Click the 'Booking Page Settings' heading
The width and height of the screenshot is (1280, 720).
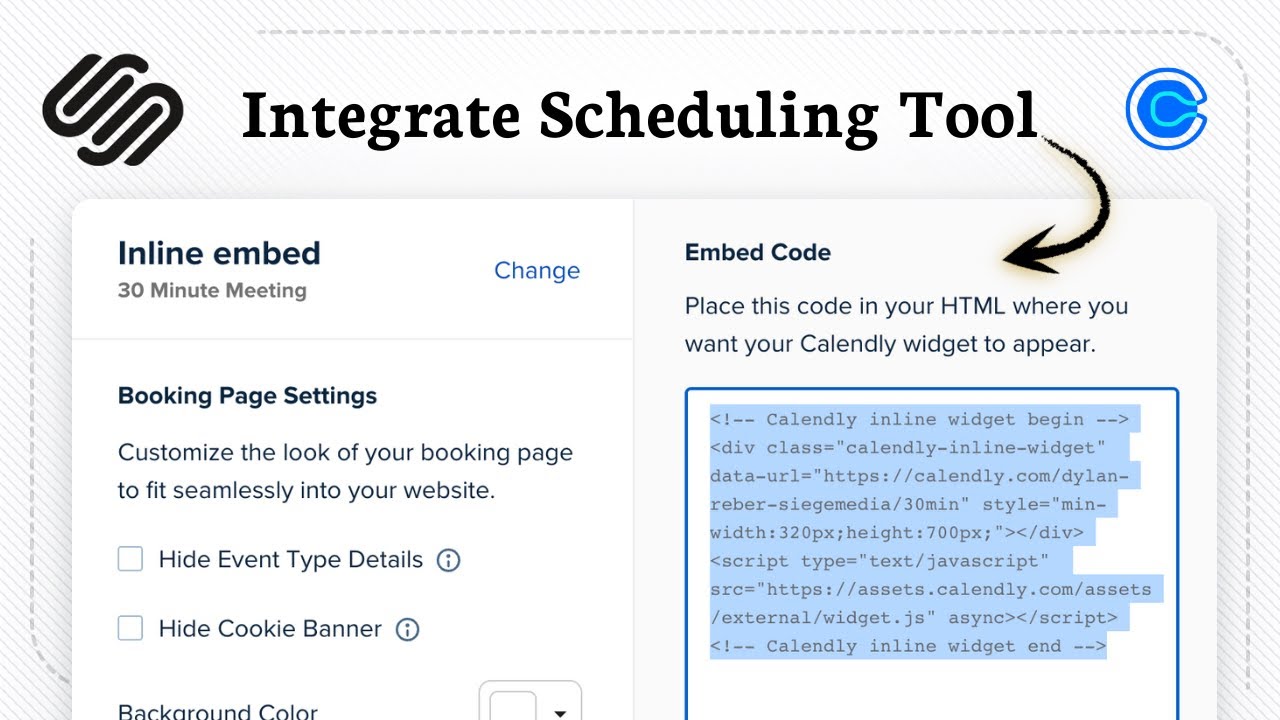click(248, 395)
